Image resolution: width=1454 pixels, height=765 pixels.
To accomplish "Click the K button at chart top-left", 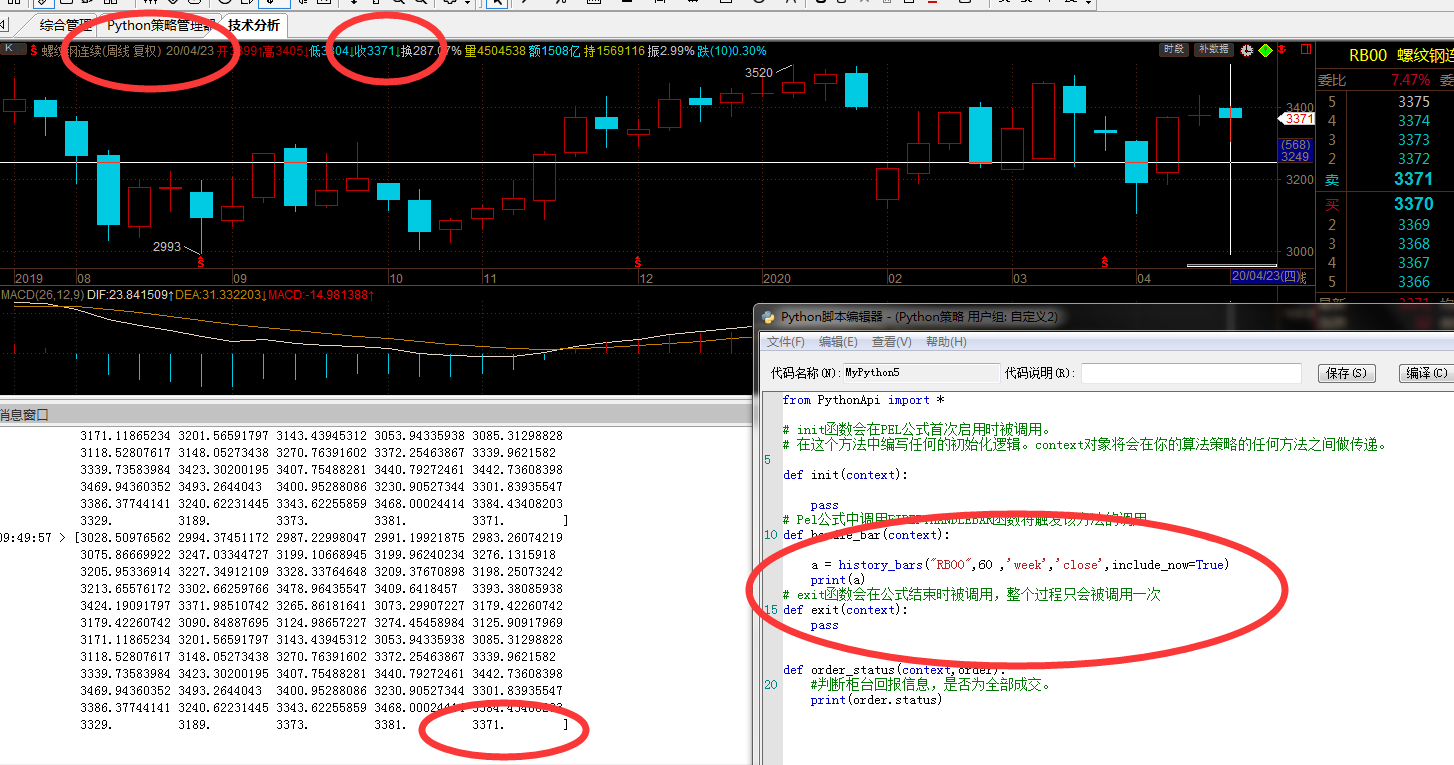I will point(10,49).
